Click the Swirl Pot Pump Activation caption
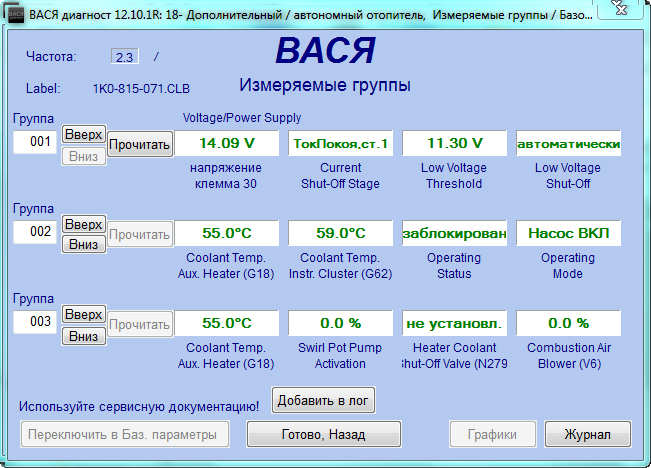651x468 pixels. click(340, 355)
